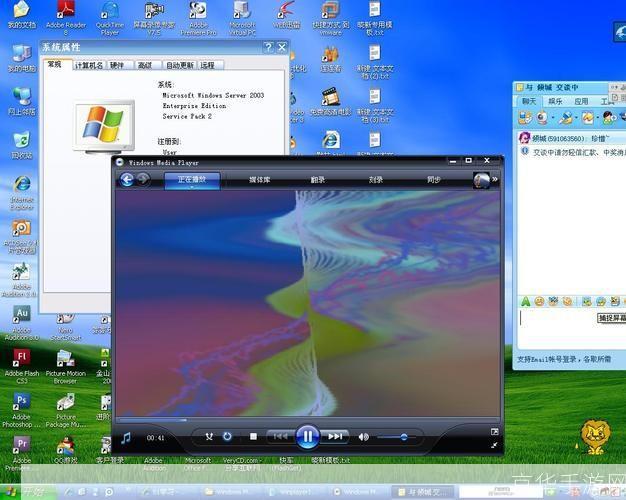Open Adobe Premiere Pro desktop shortcut
This screenshot has height=500, width=626.
point(198,18)
